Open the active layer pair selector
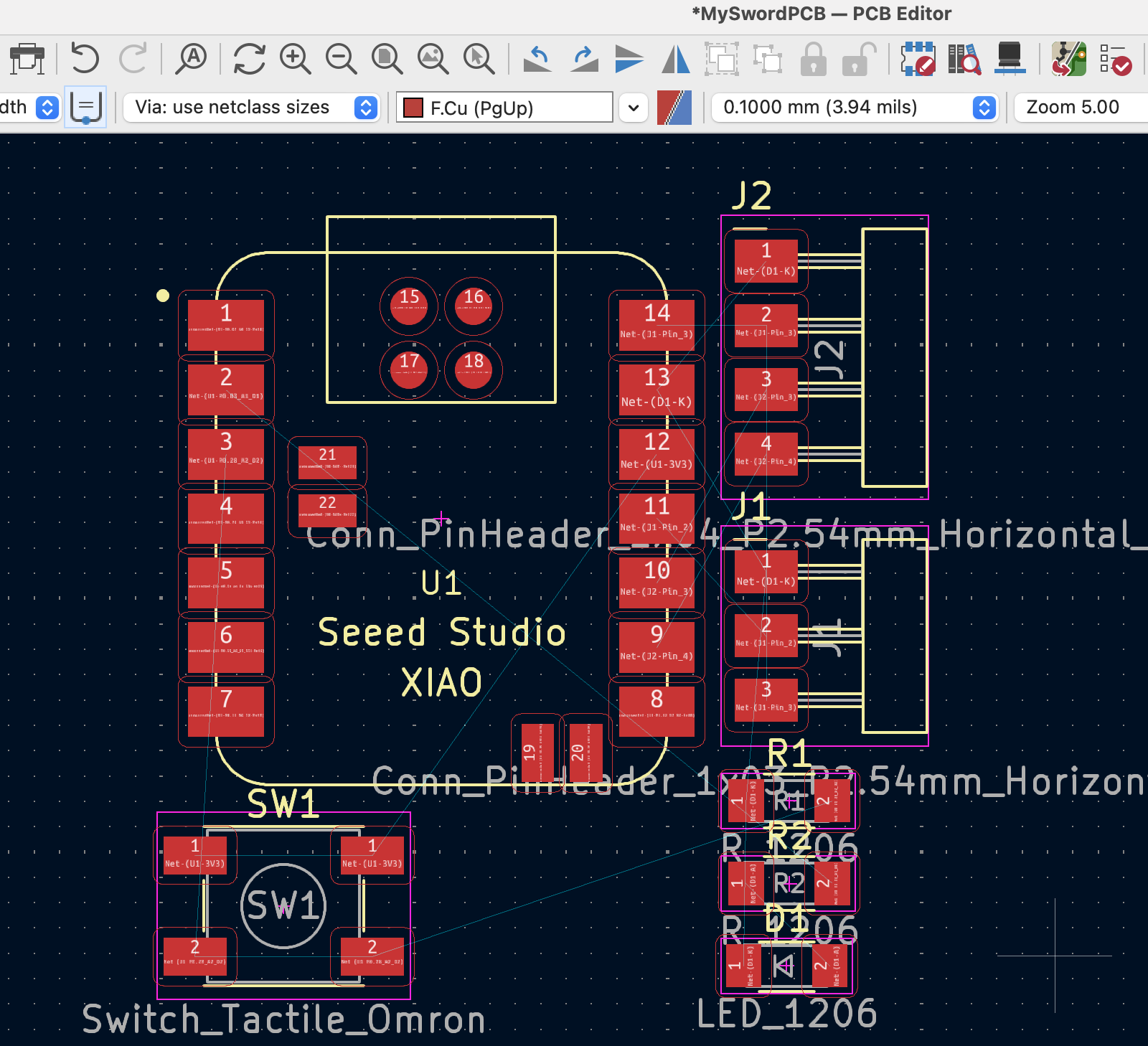 [674, 108]
